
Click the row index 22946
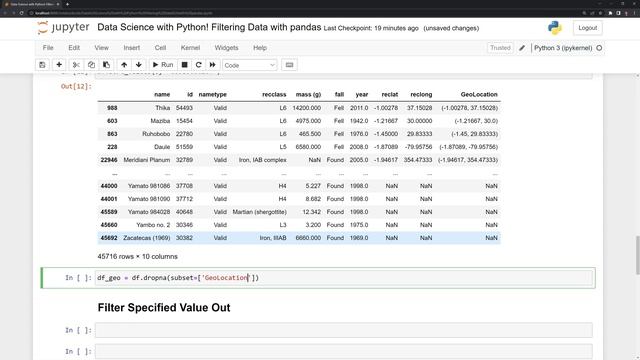pos(109,160)
